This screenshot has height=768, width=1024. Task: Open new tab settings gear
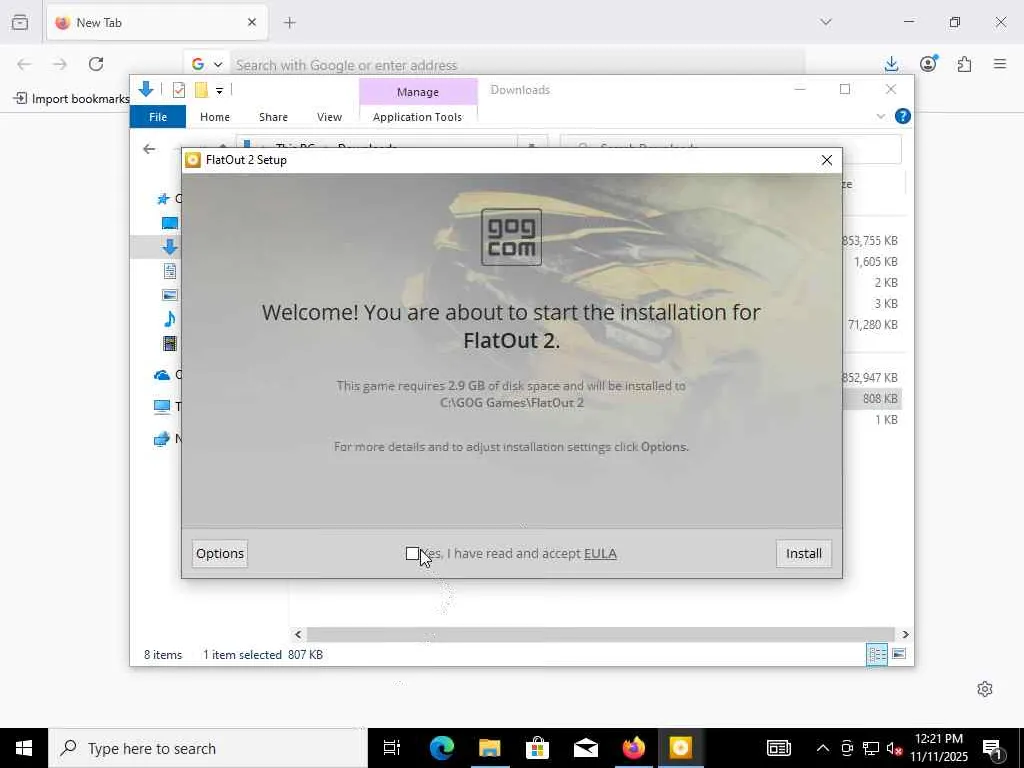coord(985,689)
